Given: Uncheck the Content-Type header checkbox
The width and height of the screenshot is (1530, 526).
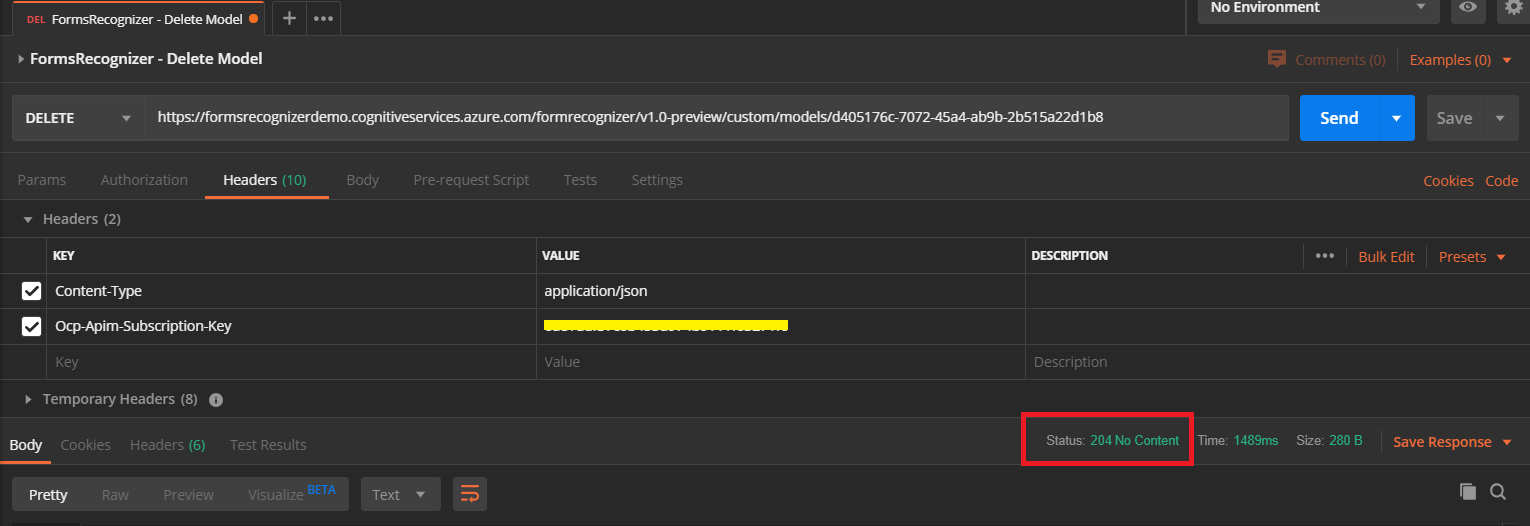Looking at the screenshot, I should tap(31, 291).
